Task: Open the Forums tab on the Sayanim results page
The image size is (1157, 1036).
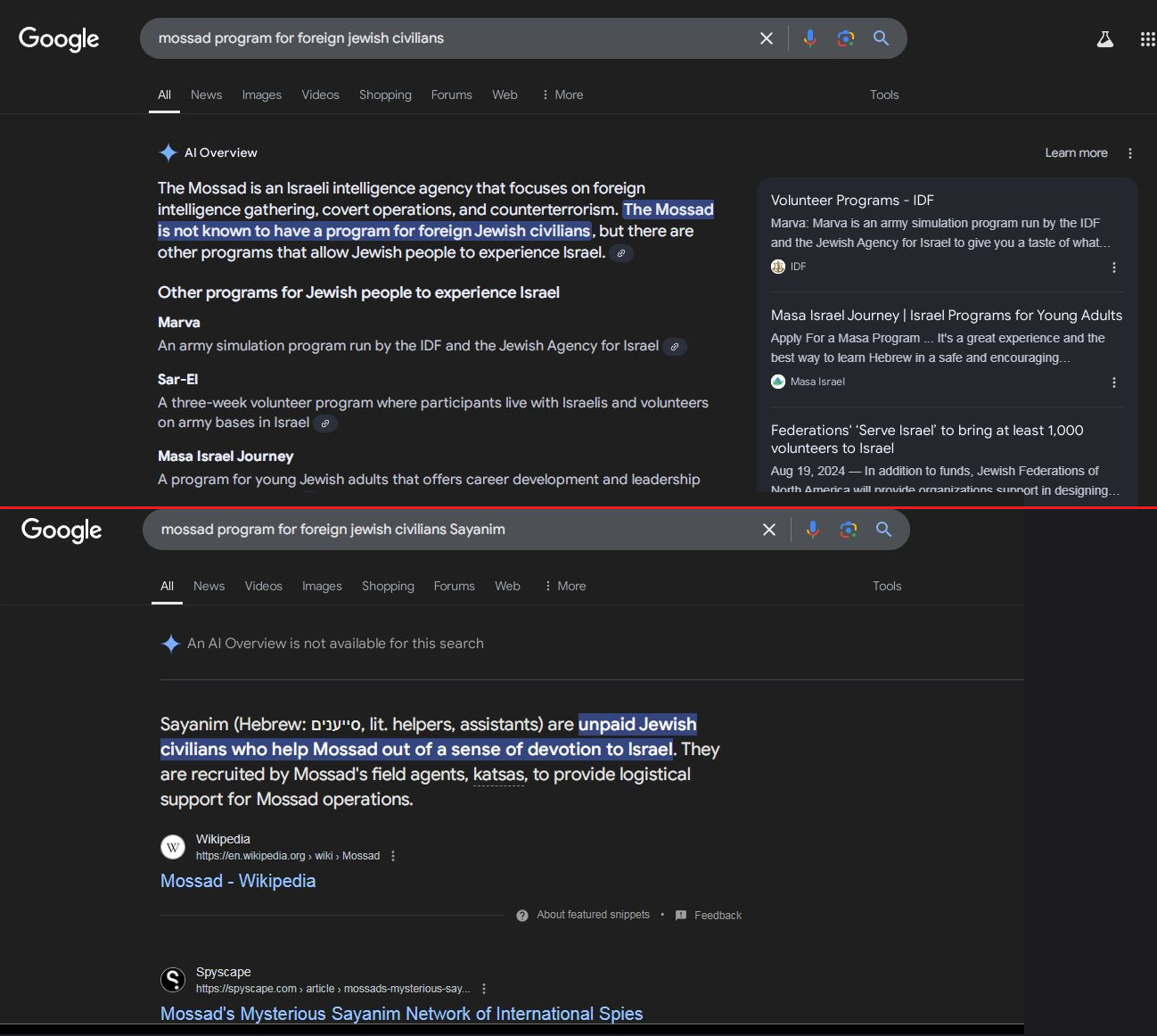Action: tap(454, 586)
